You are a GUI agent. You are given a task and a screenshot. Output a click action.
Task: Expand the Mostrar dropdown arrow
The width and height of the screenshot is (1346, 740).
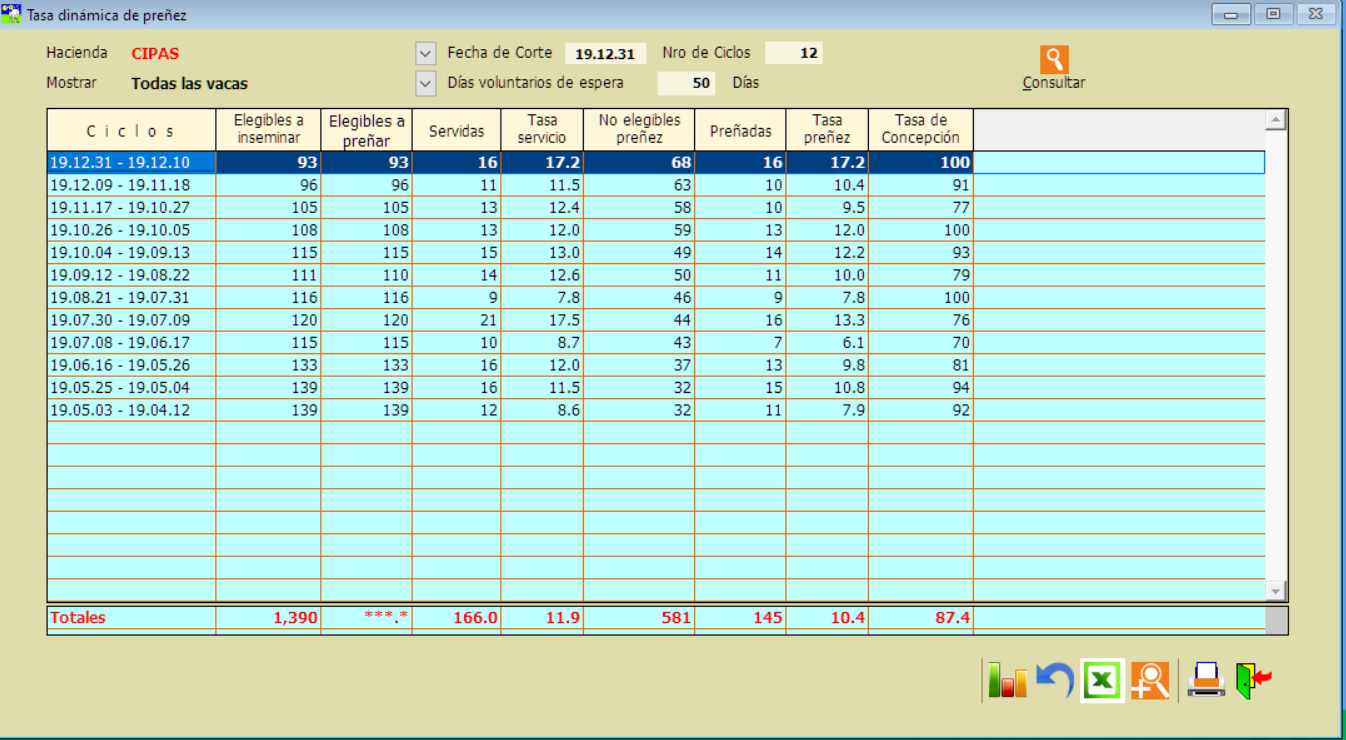point(426,83)
